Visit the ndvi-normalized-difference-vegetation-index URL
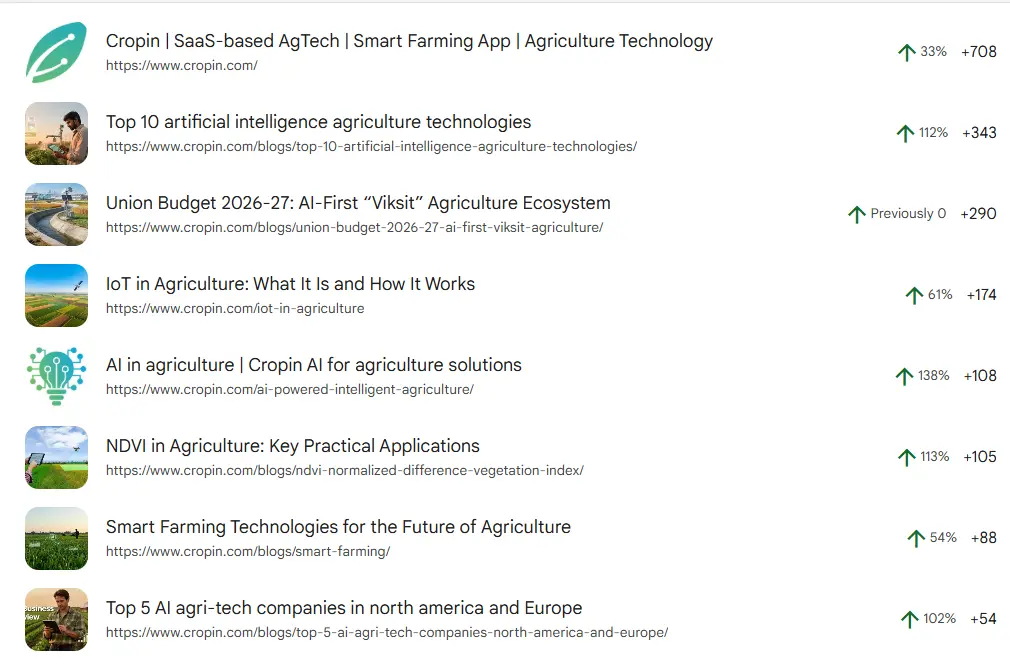 (344, 470)
